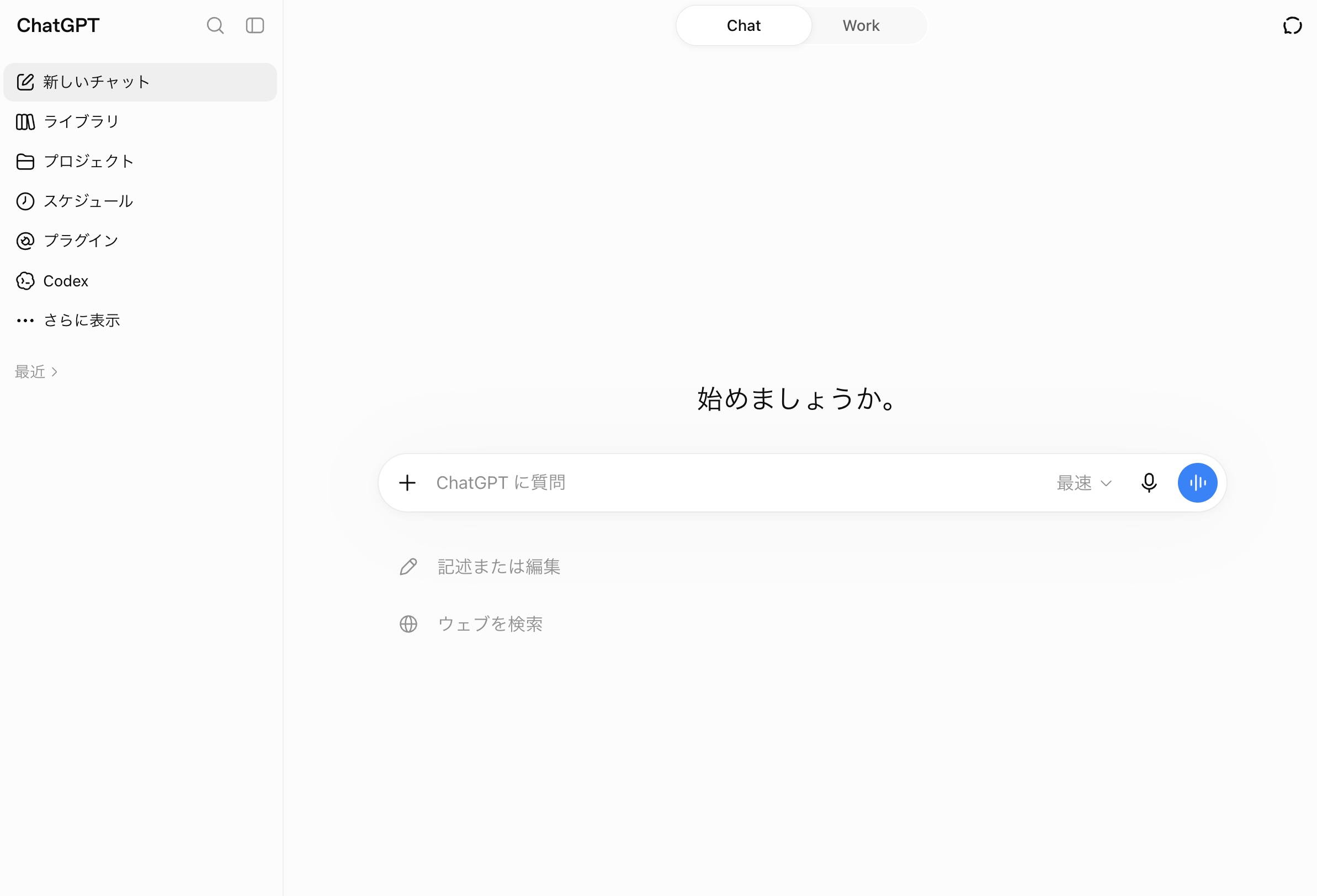Collapse the sidebar with the panel icon
This screenshot has height=896, width=1317.
point(255,25)
